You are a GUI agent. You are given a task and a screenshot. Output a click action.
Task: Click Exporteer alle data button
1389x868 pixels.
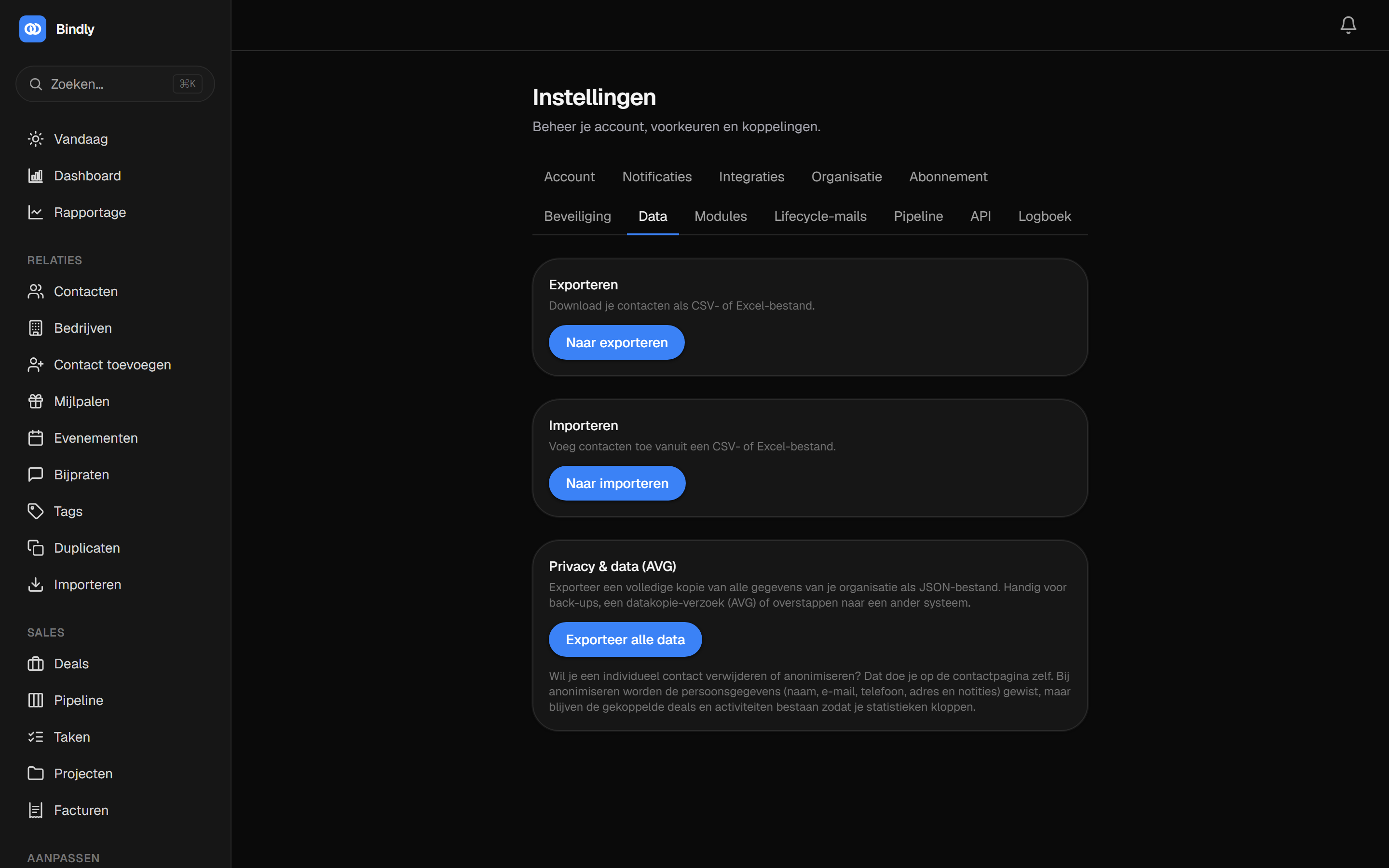point(625,639)
